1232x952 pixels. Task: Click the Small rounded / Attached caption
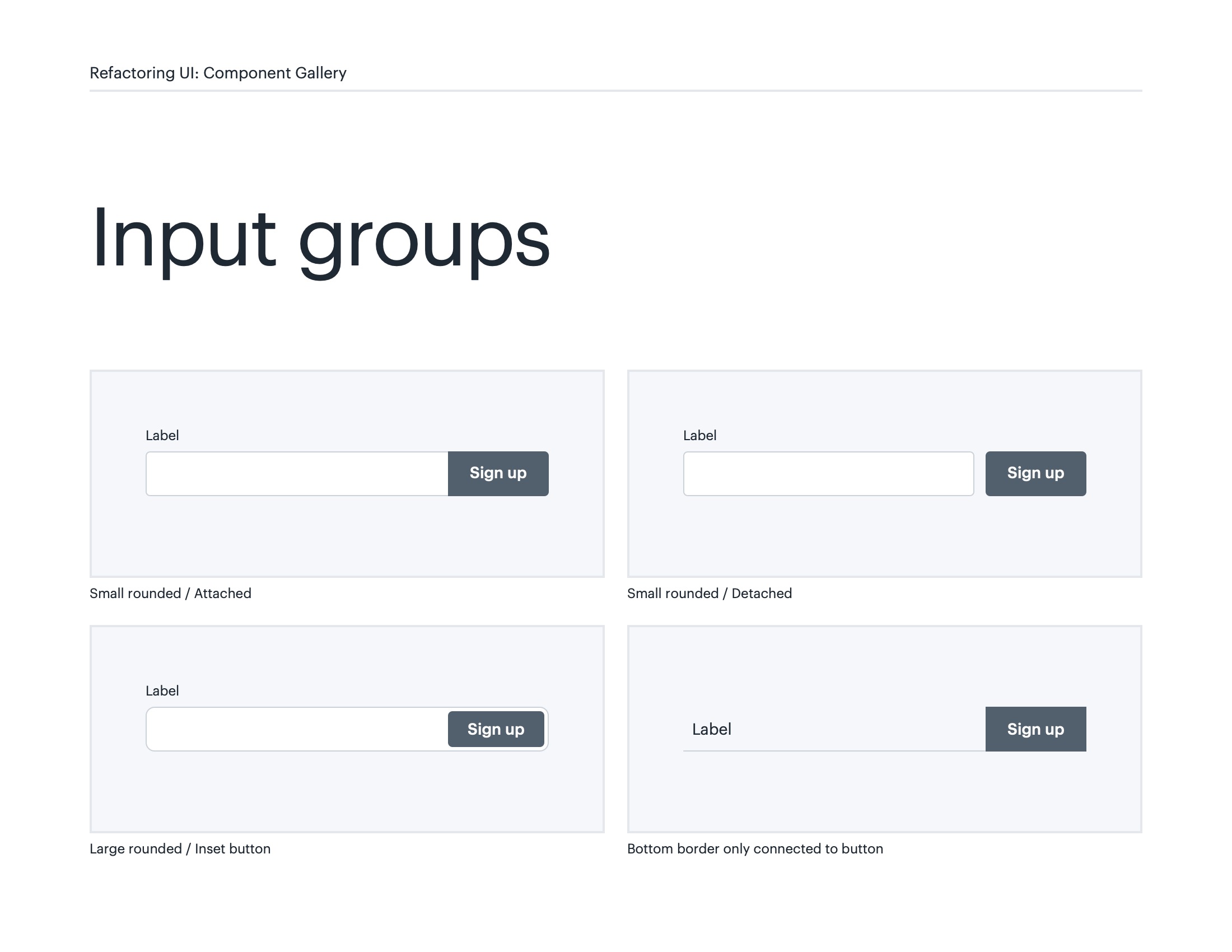[170, 593]
